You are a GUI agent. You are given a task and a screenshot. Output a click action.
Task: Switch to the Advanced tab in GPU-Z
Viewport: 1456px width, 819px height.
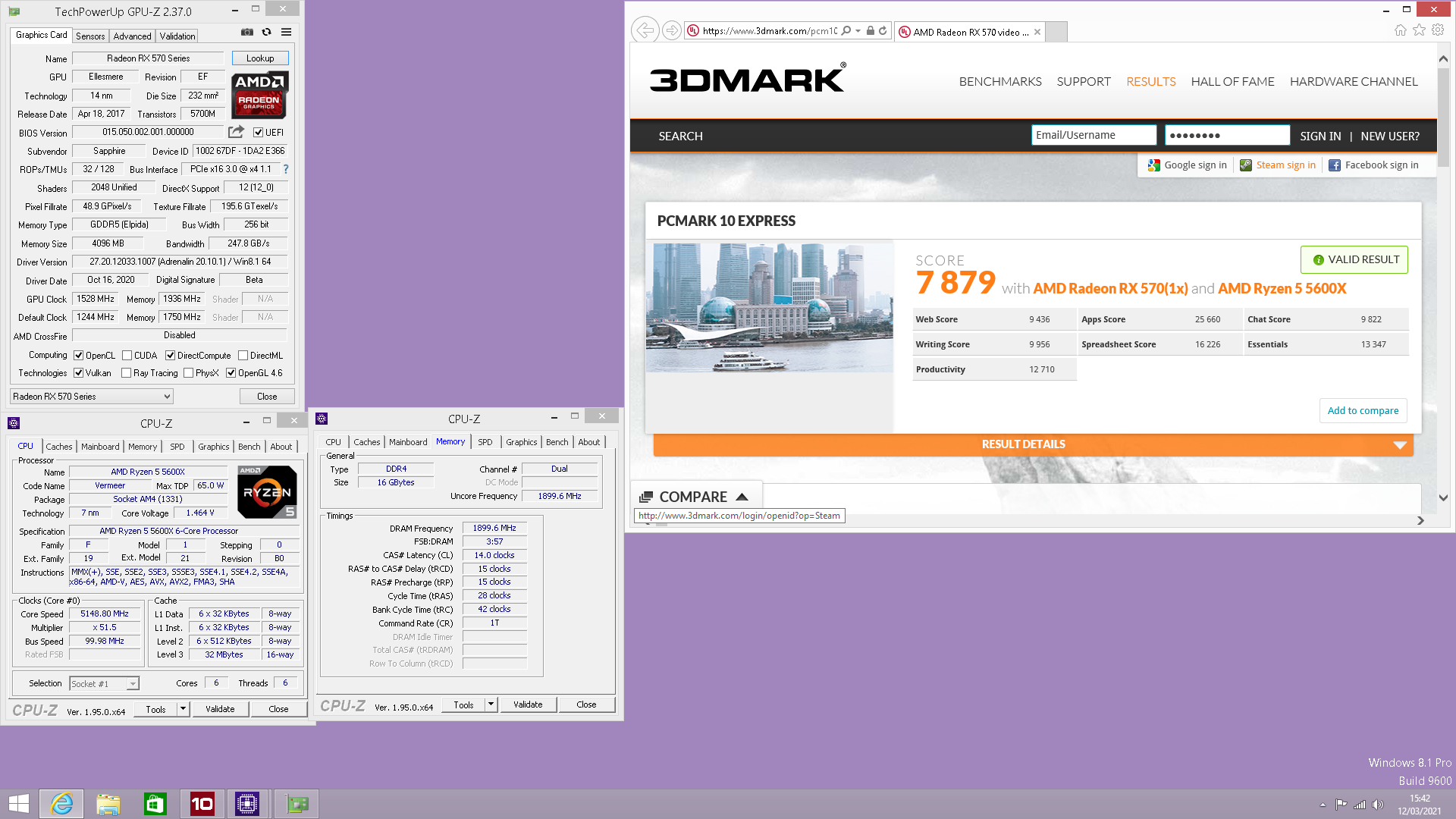pos(132,36)
